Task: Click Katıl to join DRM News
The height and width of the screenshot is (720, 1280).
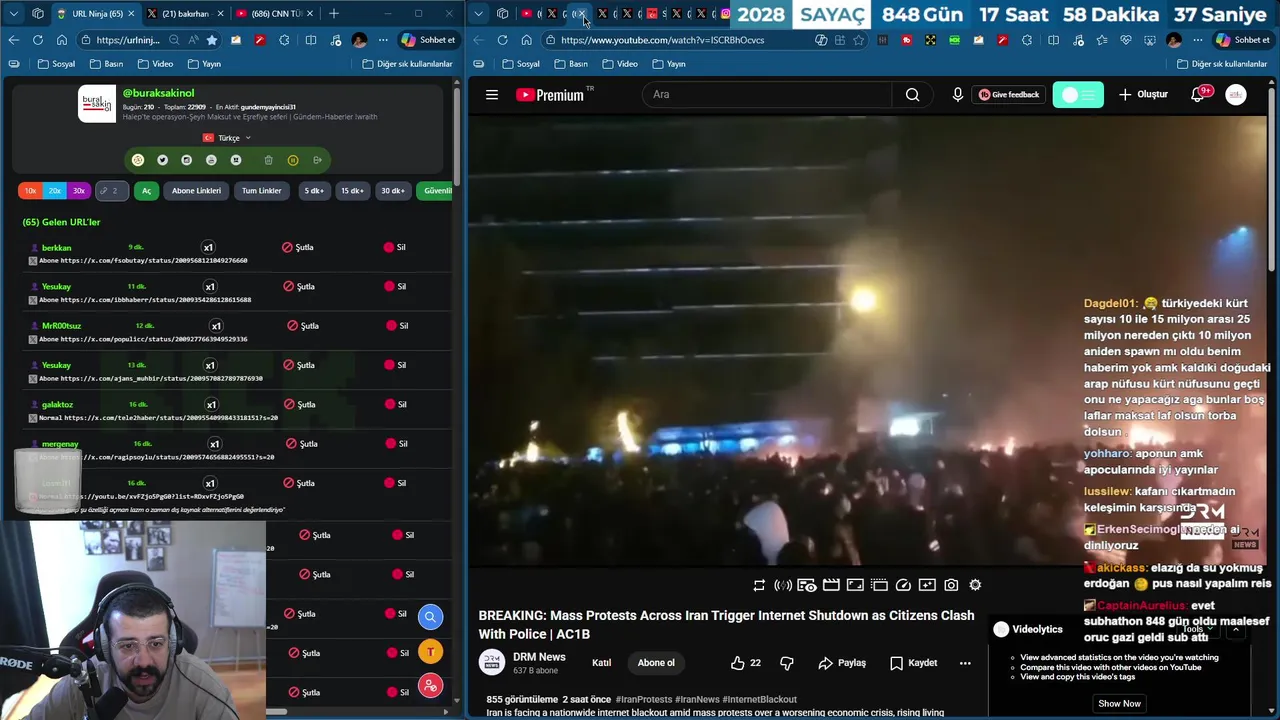Action: (601, 663)
